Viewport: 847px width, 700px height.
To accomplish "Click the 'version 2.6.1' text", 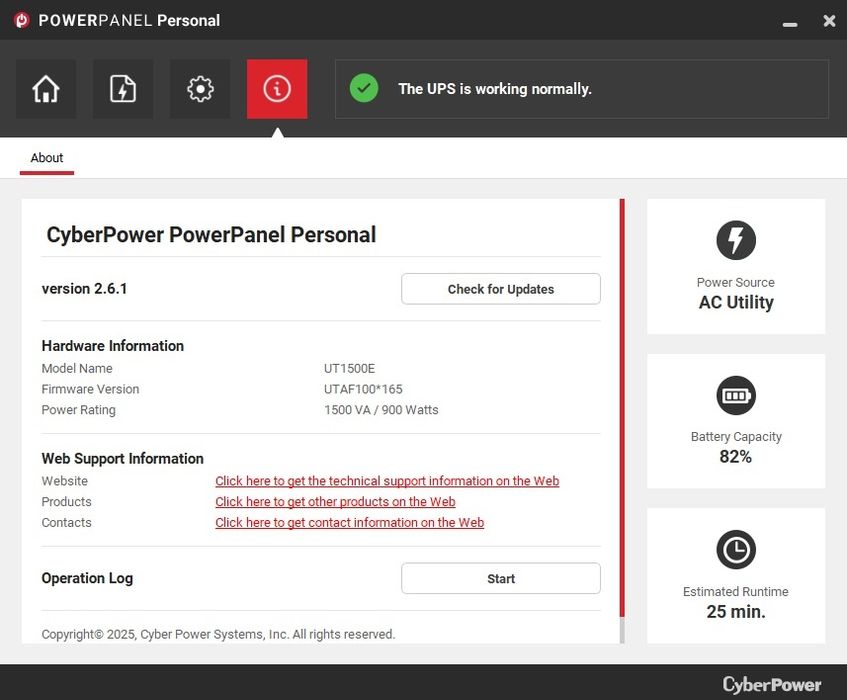I will [x=84, y=289].
